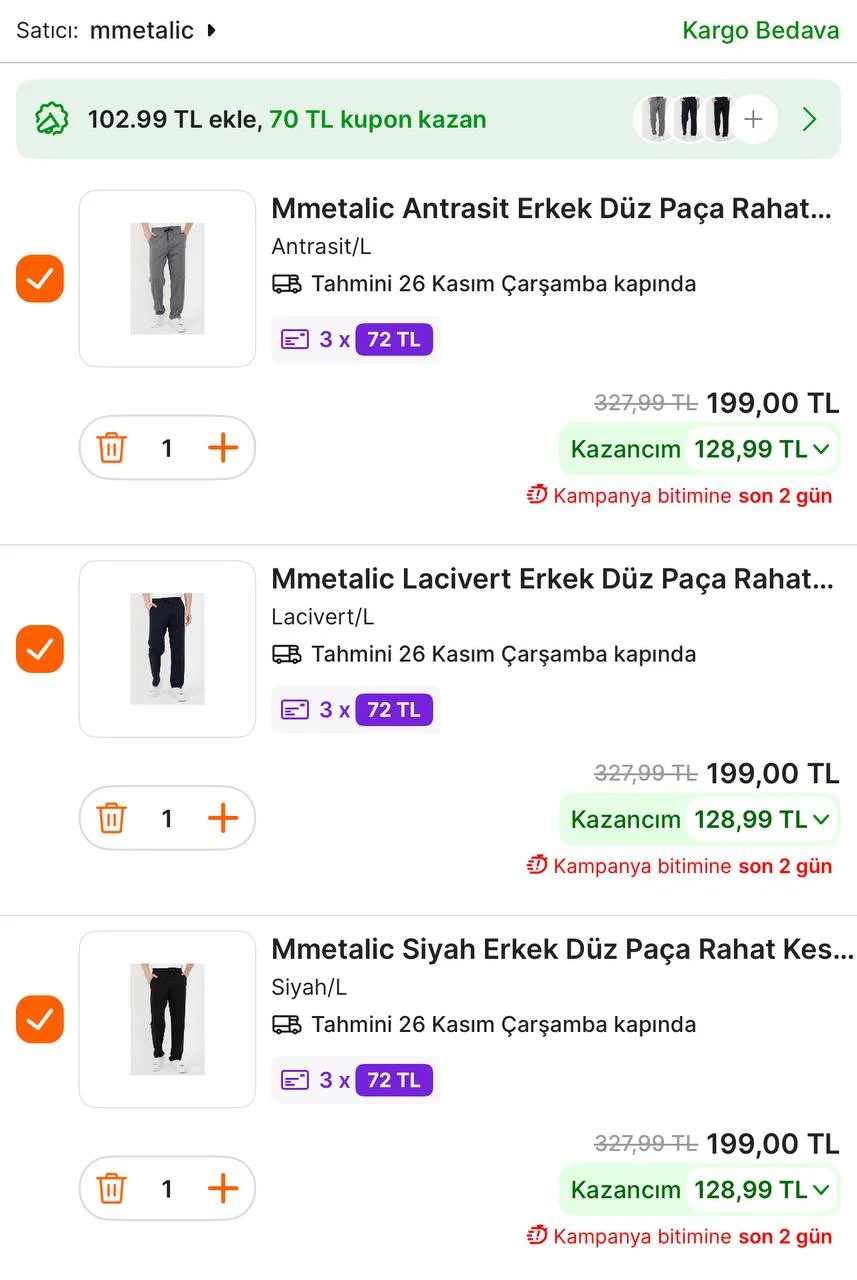This screenshot has height=1280, width=857.
Task: Open Mmetalic Antrasit Erkek product title
Action: pyautogui.click(x=551, y=209)
